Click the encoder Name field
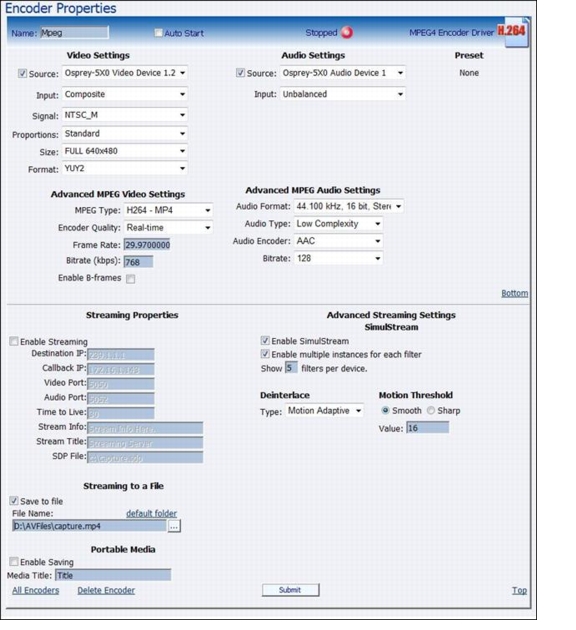Screen dimensions: 576x630 [x=74, y=33]
